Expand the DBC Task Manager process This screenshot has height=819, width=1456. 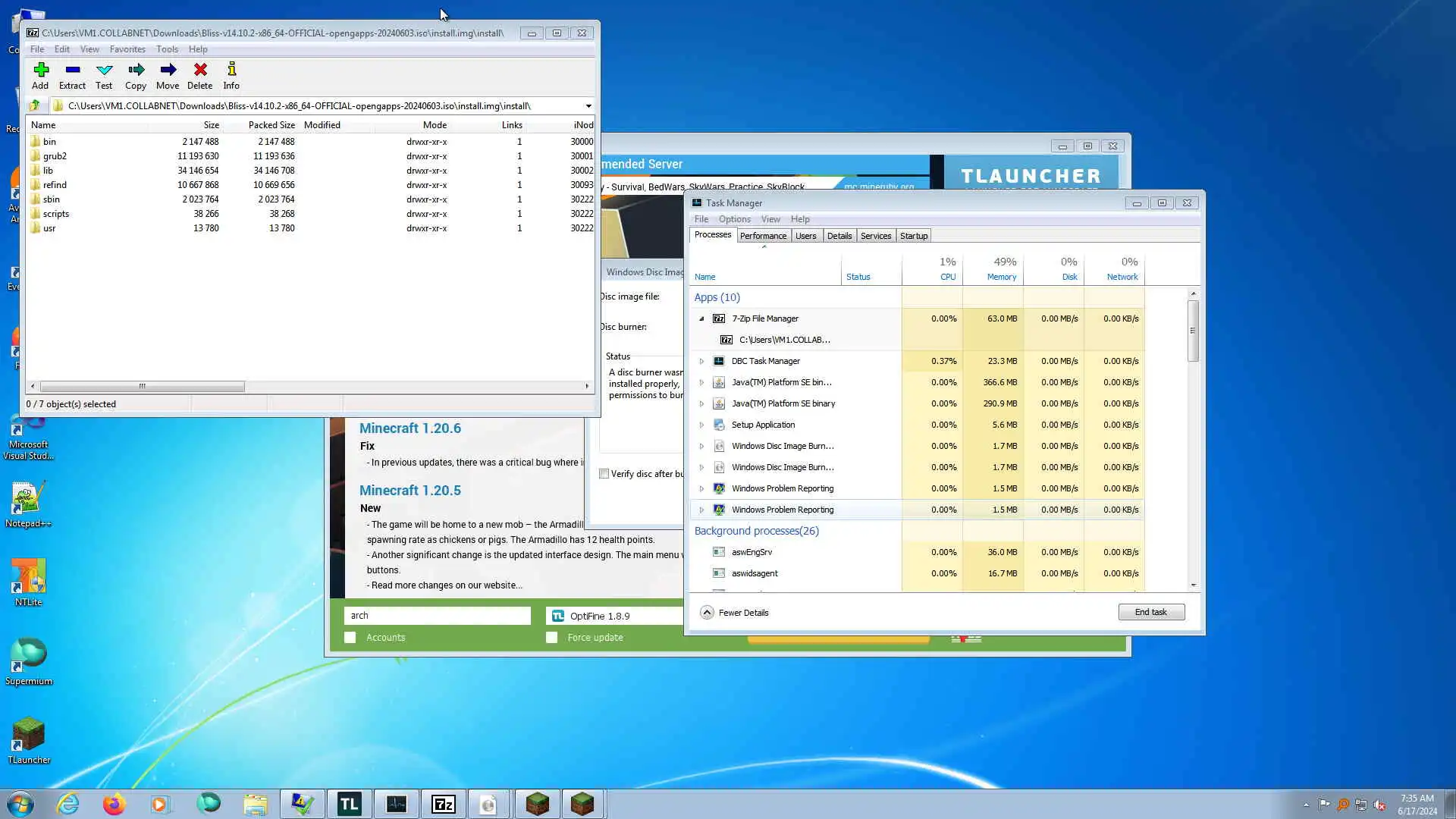[701, 362]
